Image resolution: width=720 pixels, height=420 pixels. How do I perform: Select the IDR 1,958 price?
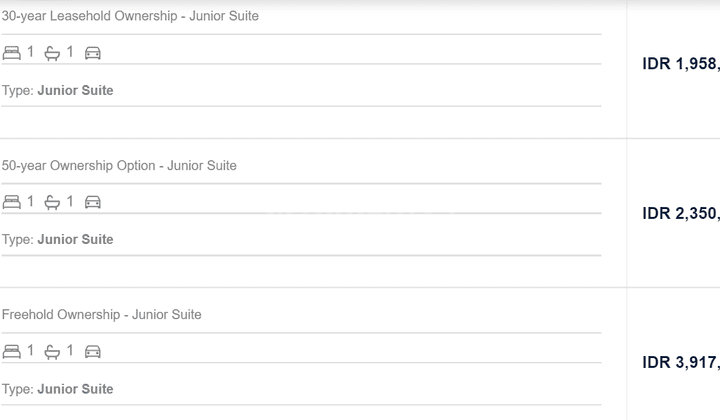tap(681, 64)
